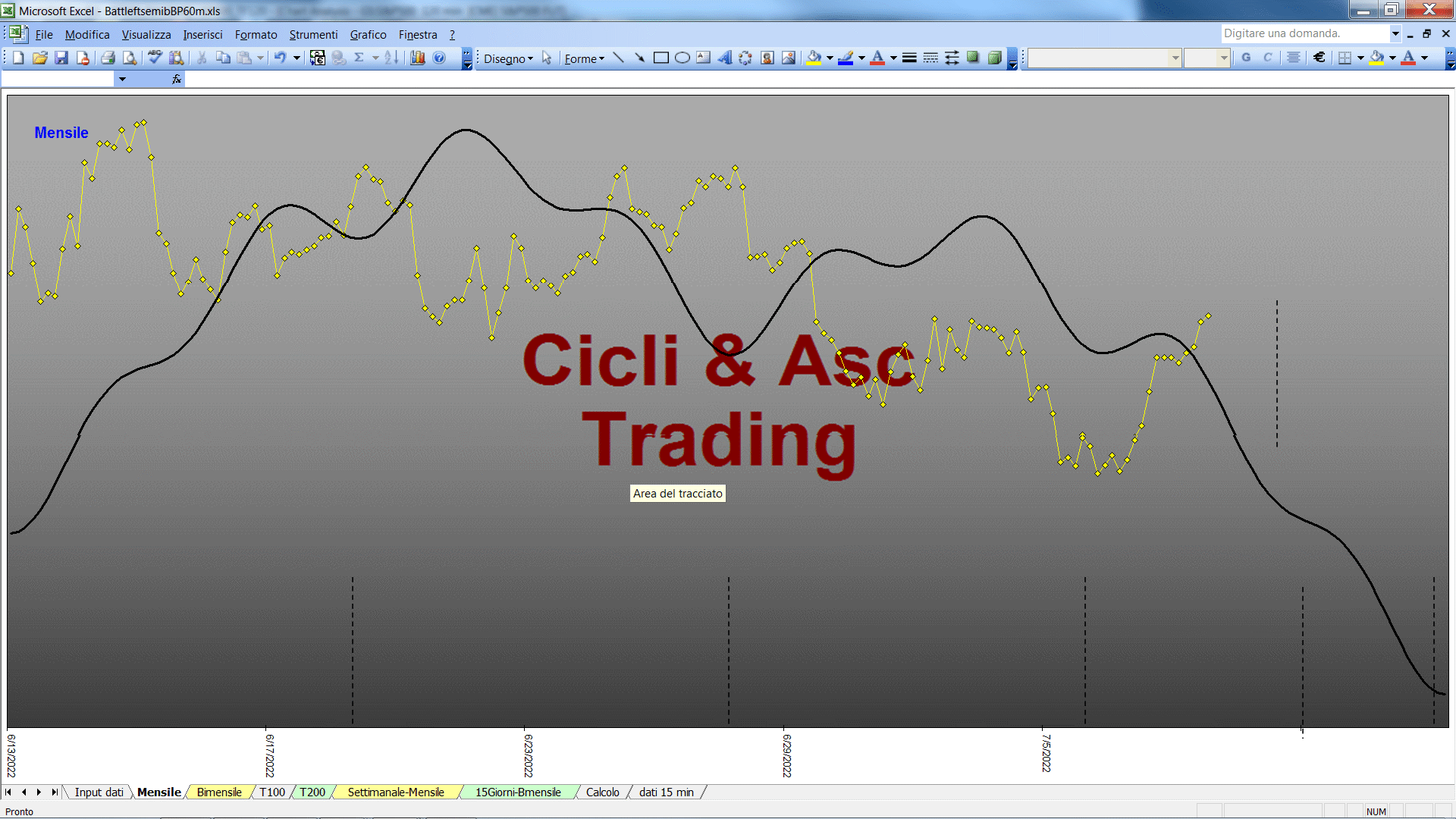
Task: Click Merge and Center alignment icon
Action: point(1294,58)
